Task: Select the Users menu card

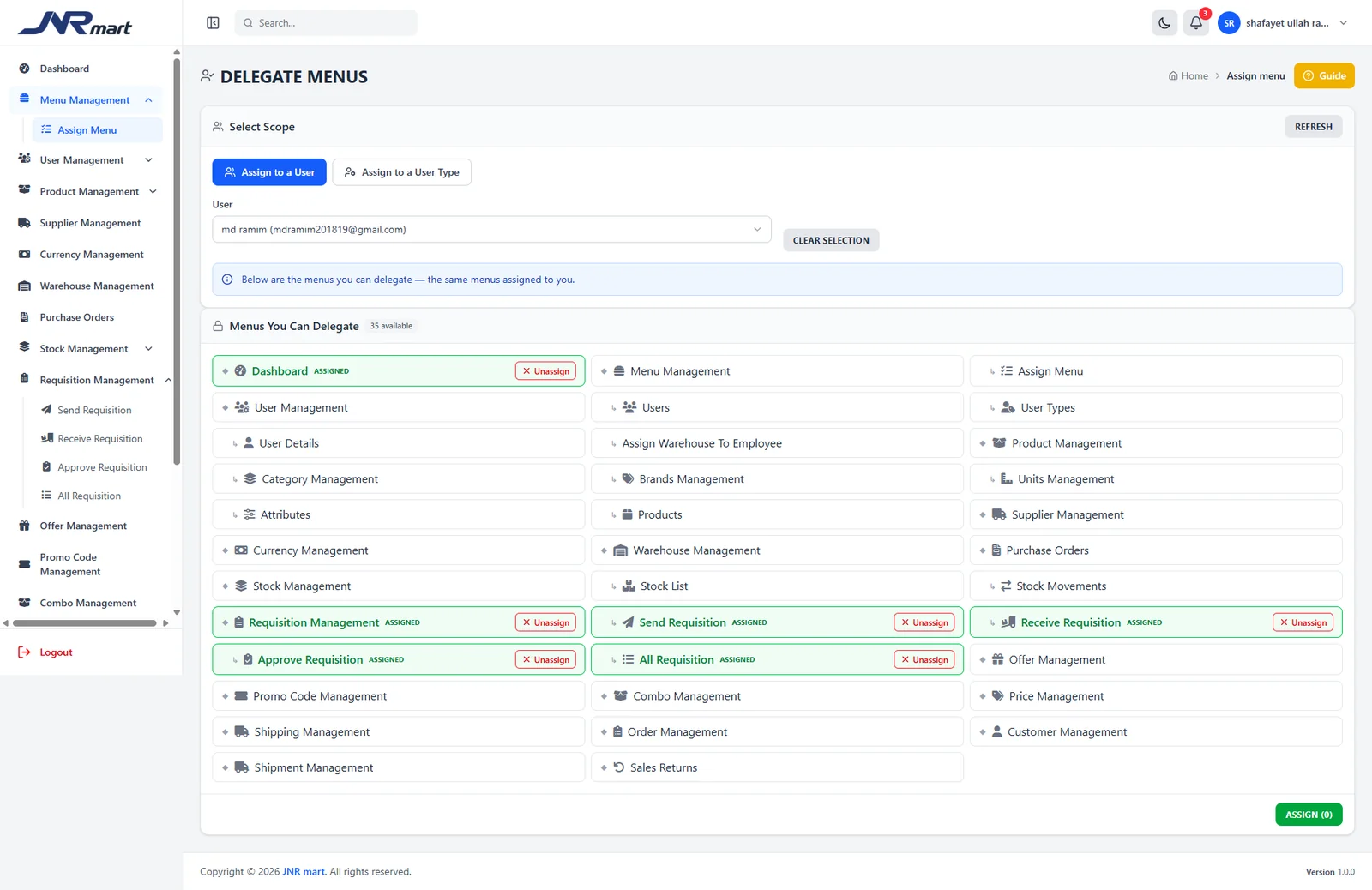Action: coord(777,407)
